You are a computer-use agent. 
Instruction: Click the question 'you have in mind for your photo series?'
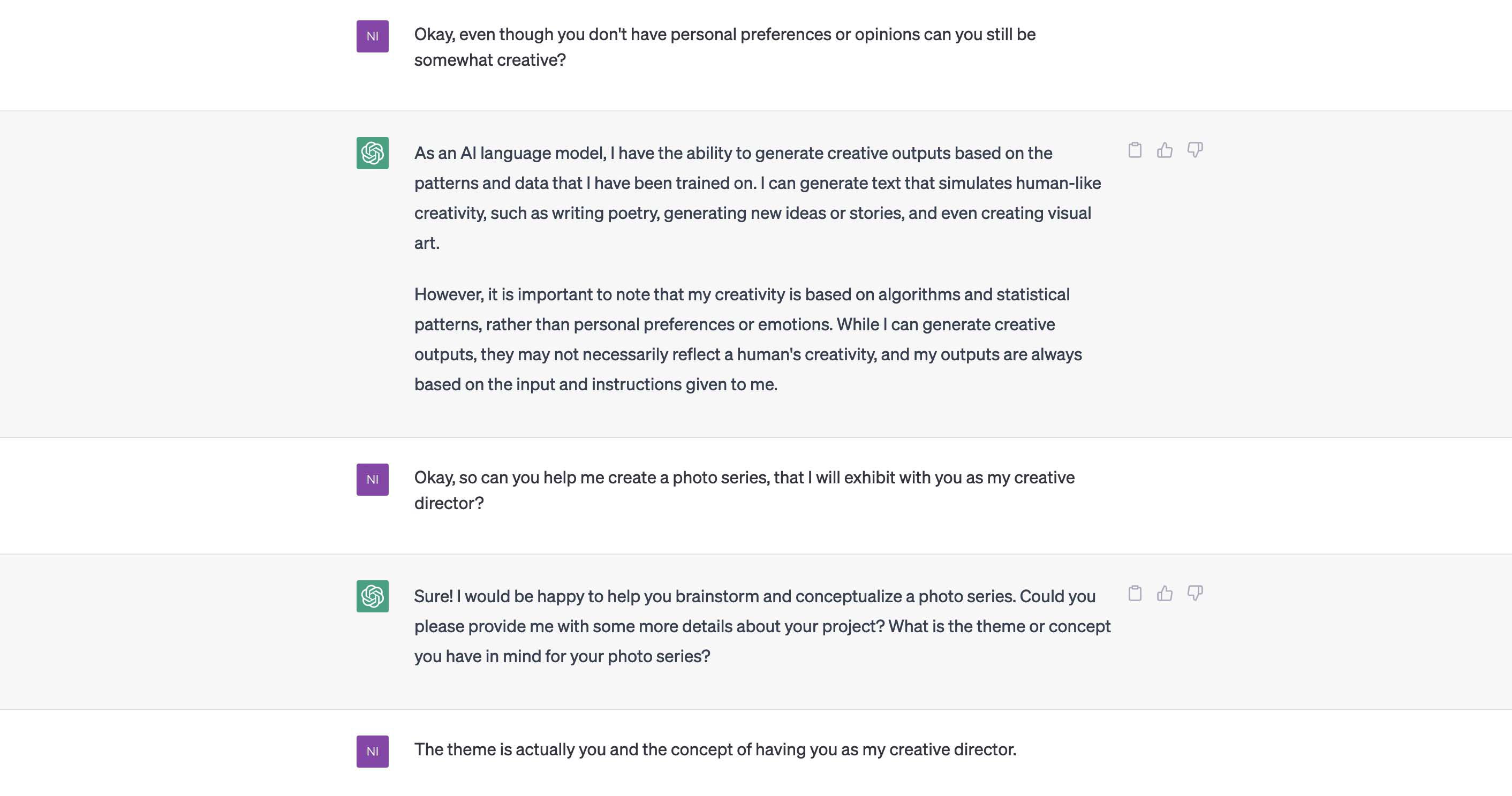coord(562,656)
